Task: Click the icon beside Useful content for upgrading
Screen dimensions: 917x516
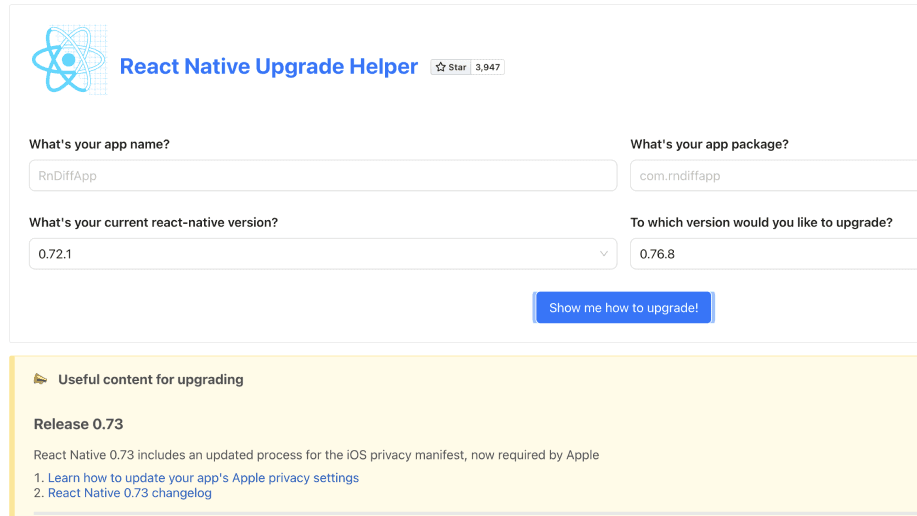Action: (x=41, y=379)
